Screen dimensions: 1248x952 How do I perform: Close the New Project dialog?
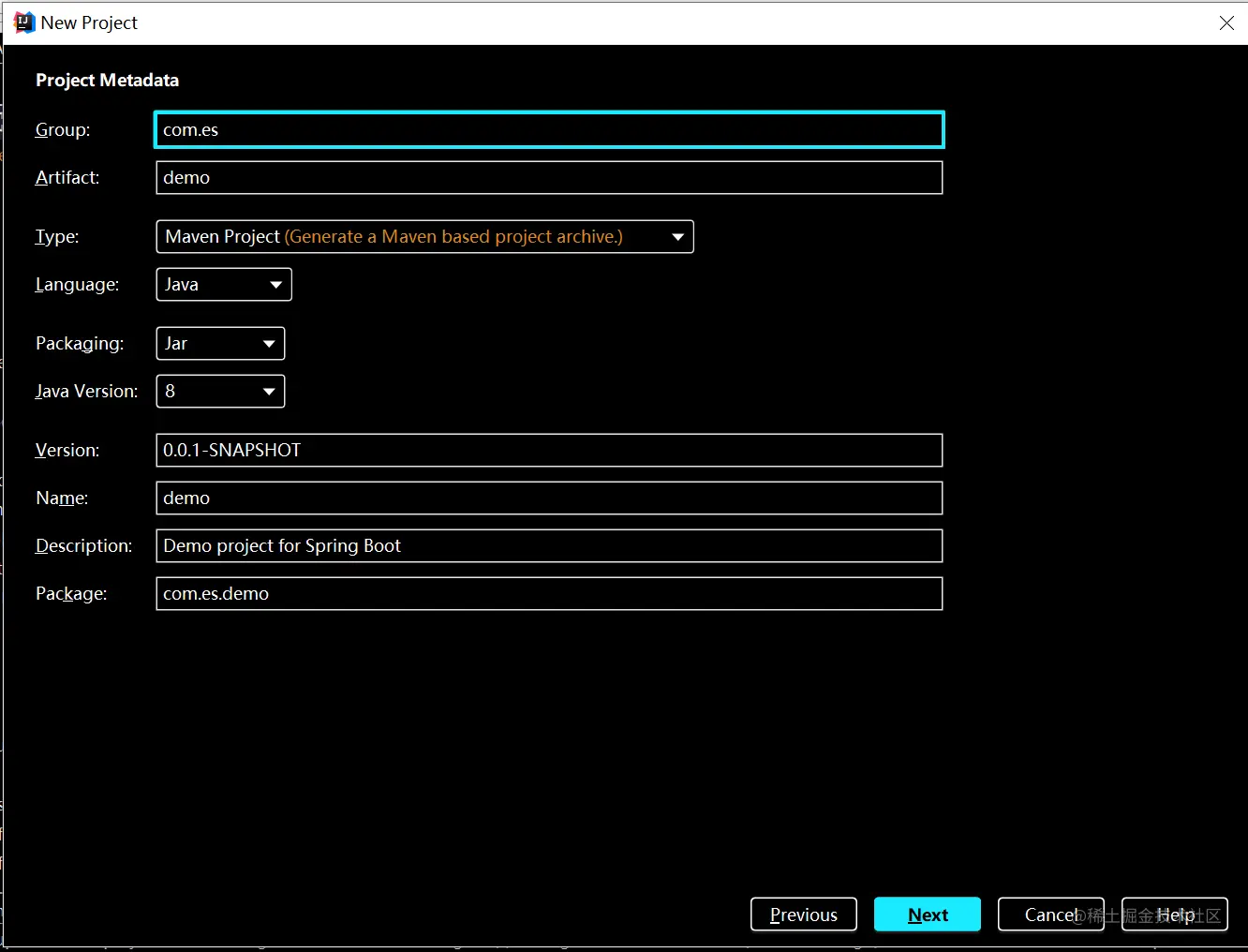1226,22
